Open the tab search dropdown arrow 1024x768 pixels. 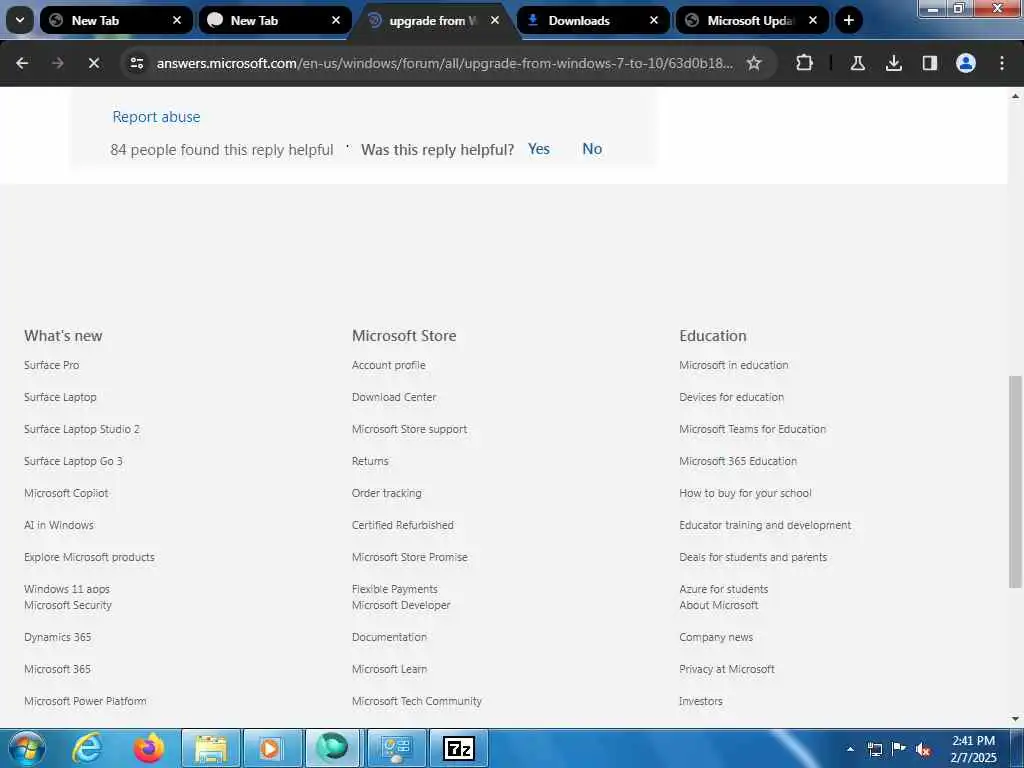click(20, 20)
